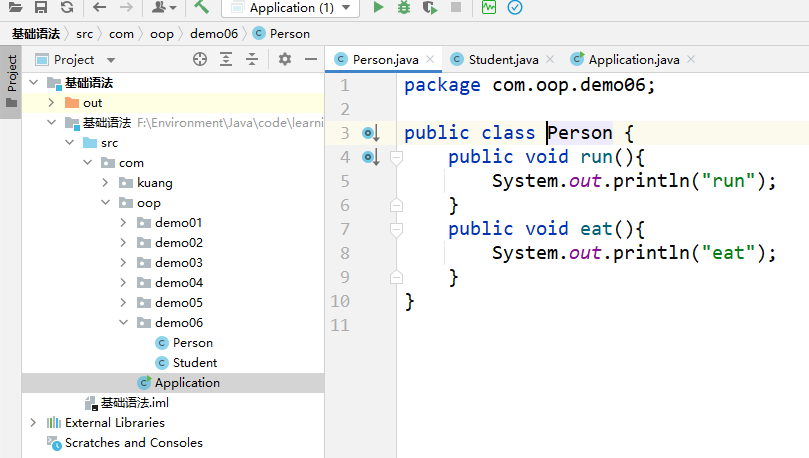Navigate back with the left arrow
The height and width of the screenshot is (458, 809).
100,7
